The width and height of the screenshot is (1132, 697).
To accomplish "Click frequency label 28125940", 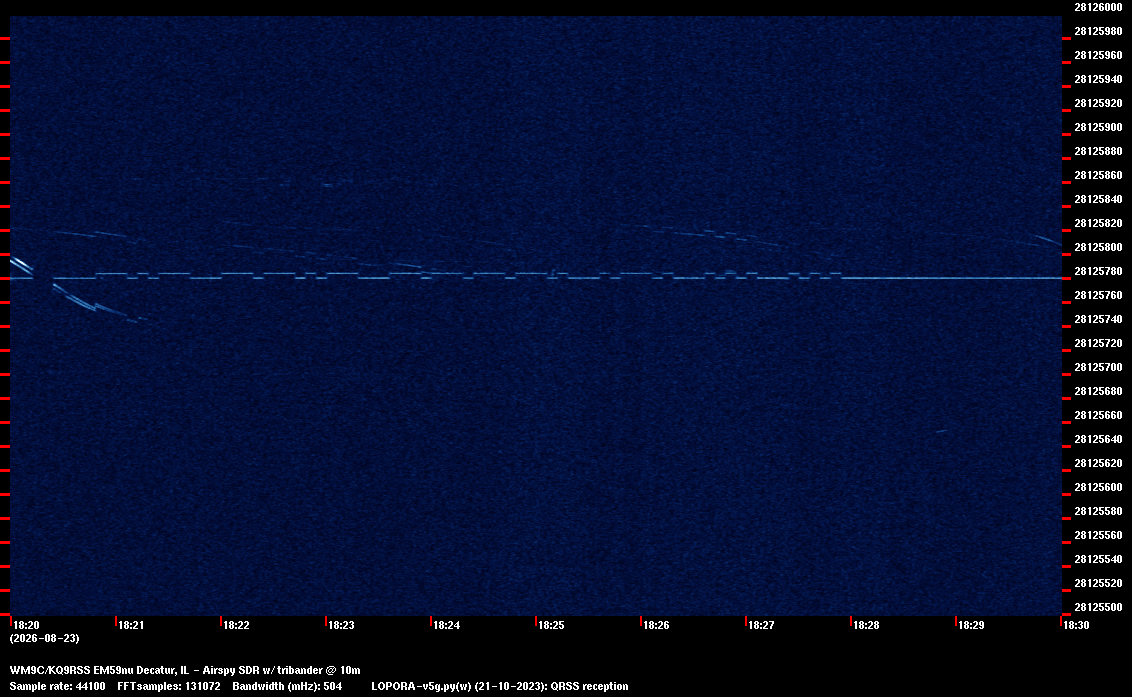I will 1098,79.
